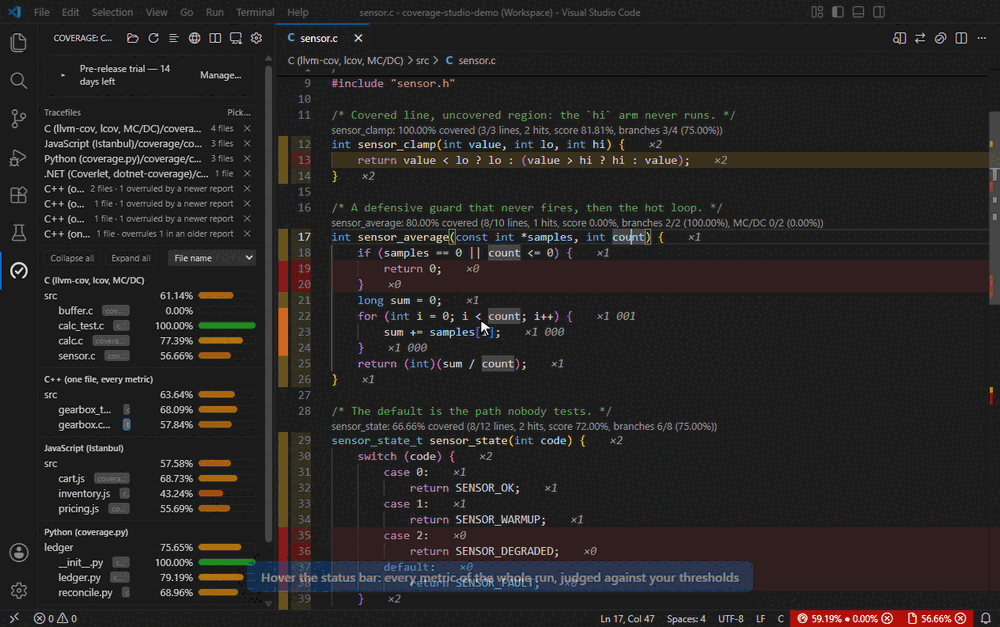
Task: Open the Extensions view
Action: click(18, 195)
